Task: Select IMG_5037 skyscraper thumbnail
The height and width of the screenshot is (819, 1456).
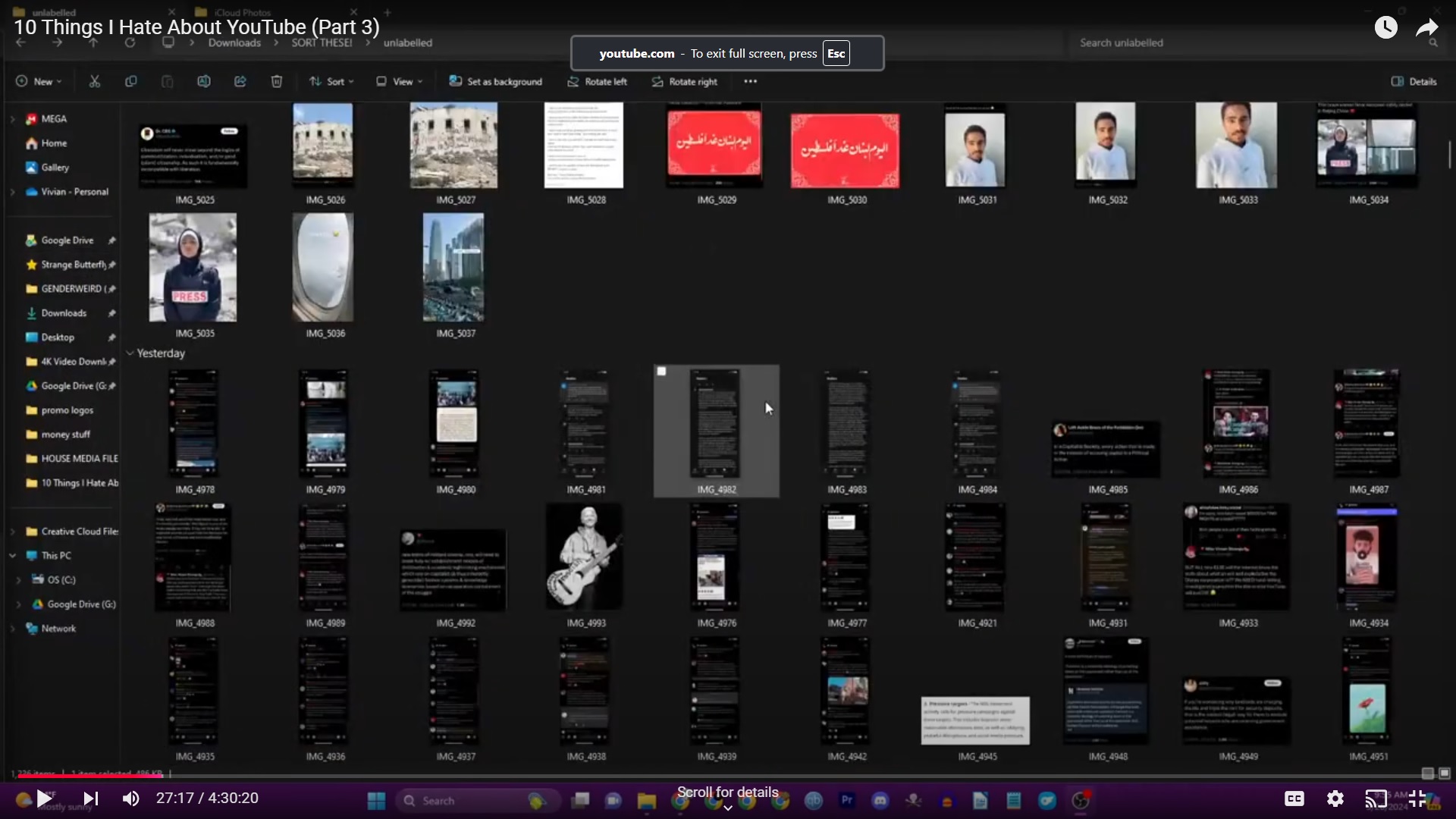Action: coord(453,267)
